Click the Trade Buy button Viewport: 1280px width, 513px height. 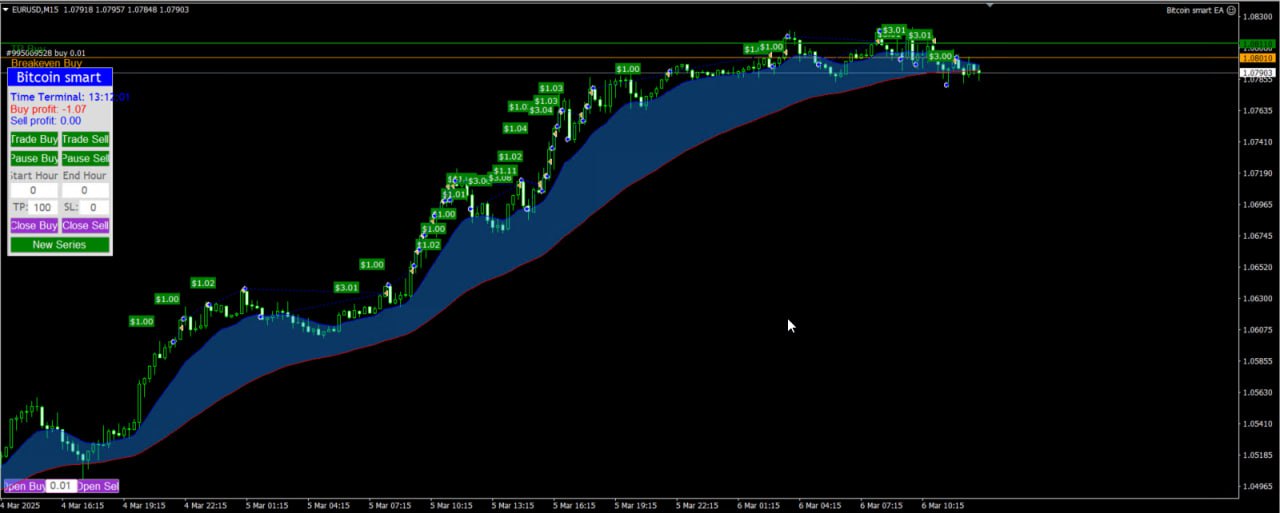click(x=34, y=140)
